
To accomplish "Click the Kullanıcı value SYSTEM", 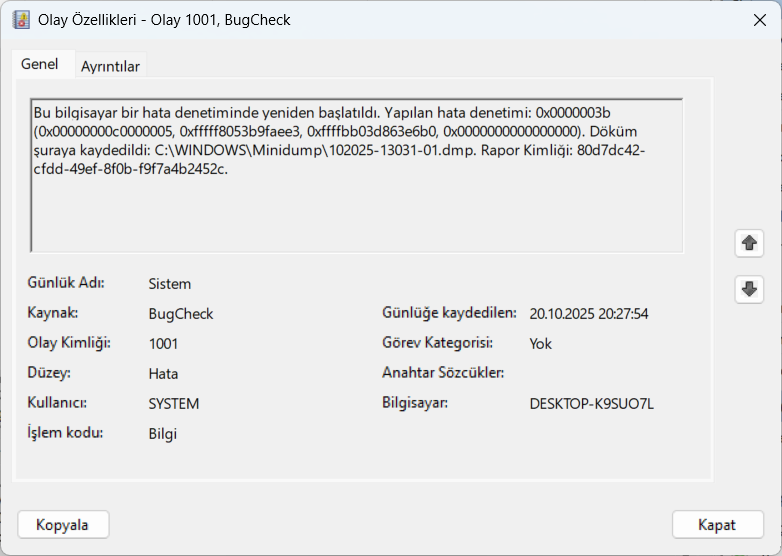I will [x=174, y=403].
